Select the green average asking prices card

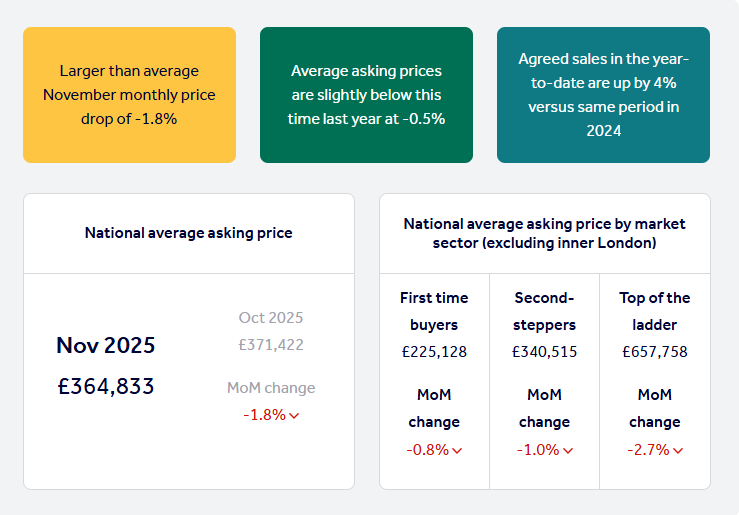366,95
